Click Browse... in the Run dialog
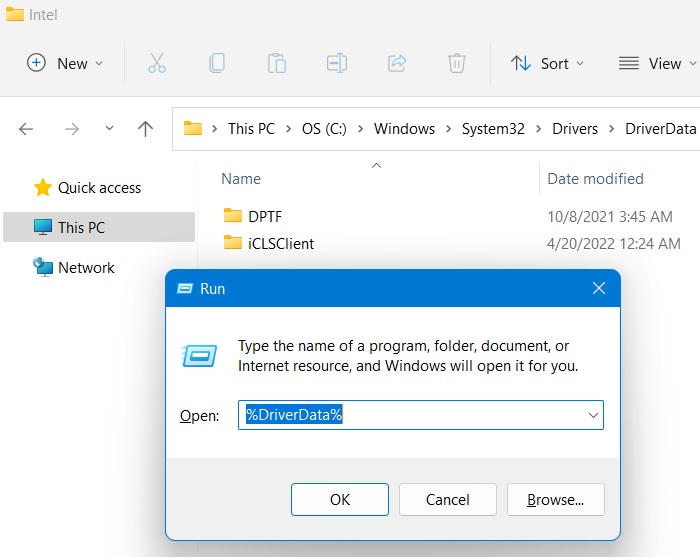The width and height of the screenshot is (700, 557). [556, 499]
